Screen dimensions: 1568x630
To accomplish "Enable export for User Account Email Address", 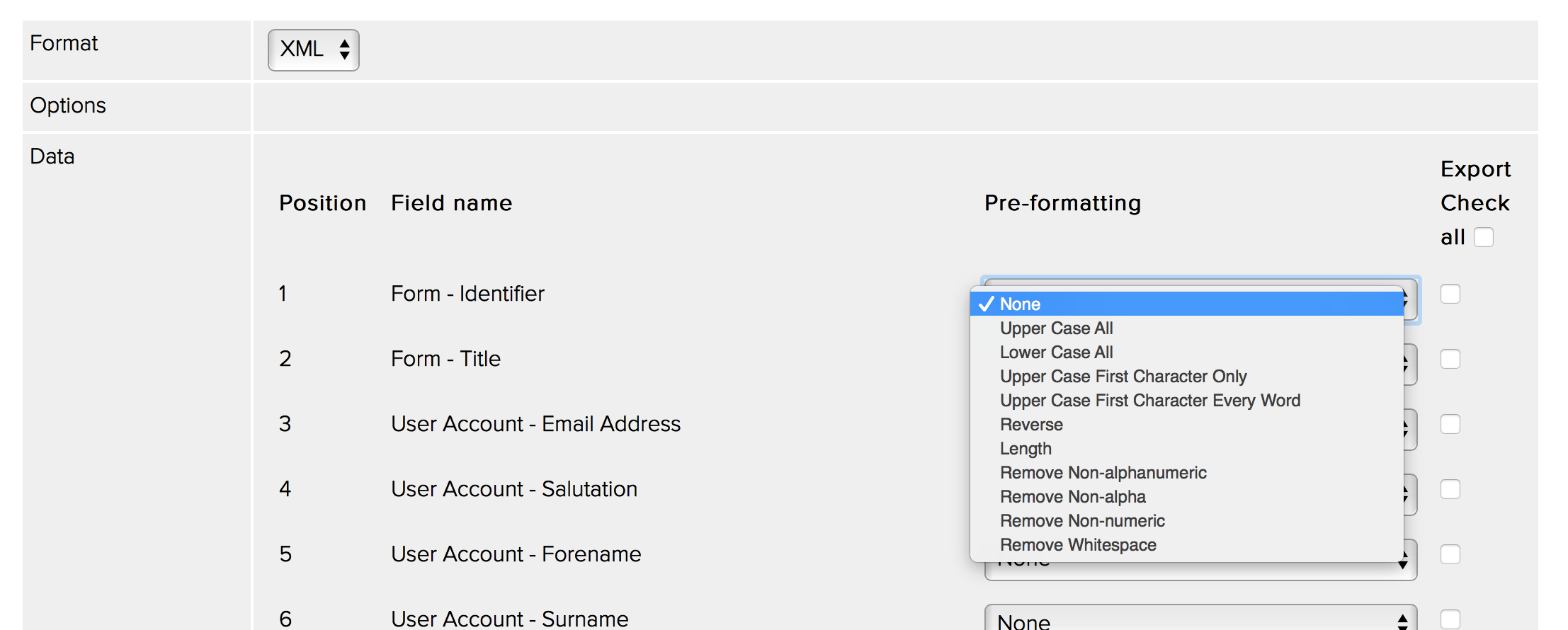I will (x=1450, y=424).
